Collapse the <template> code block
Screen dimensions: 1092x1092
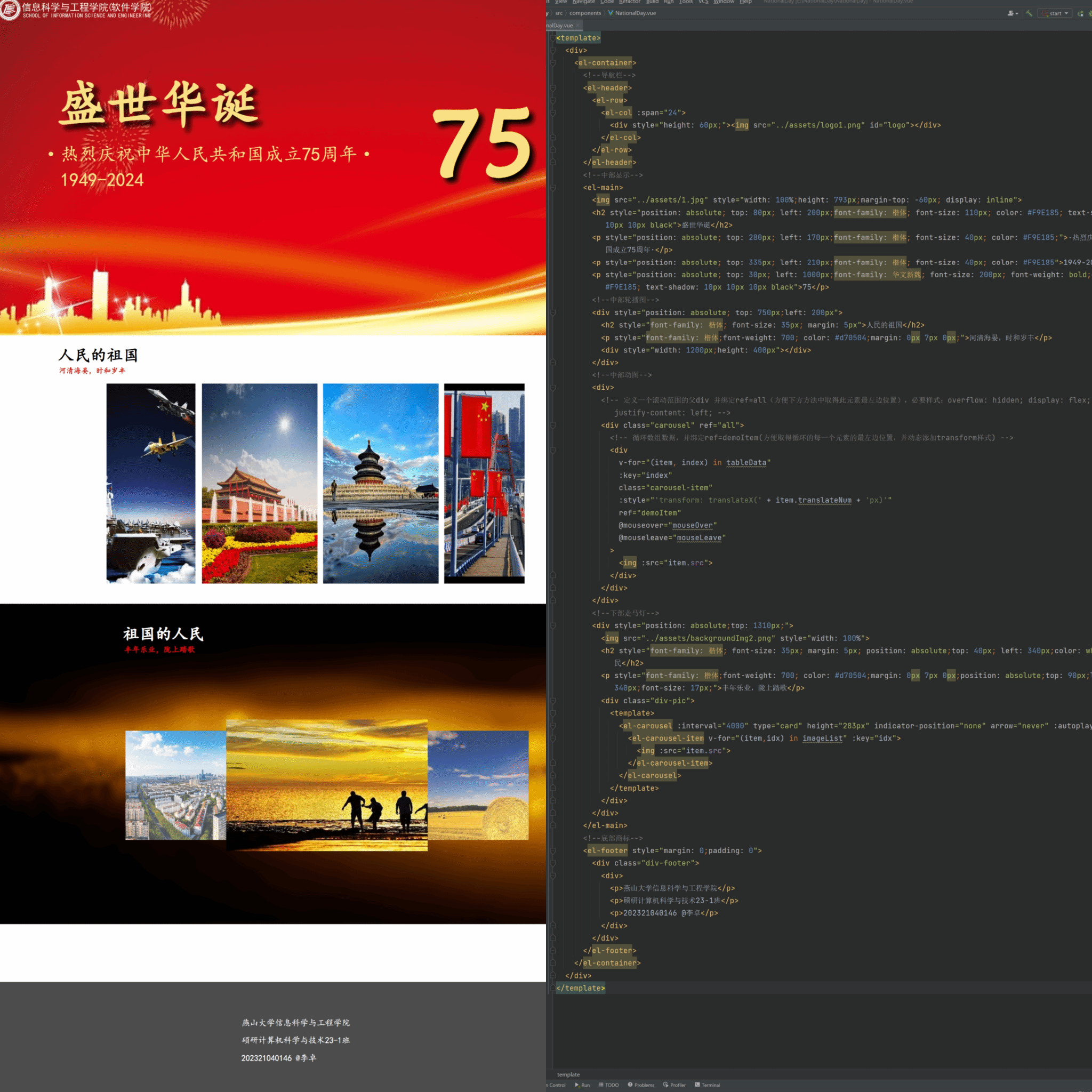point(552,38)
